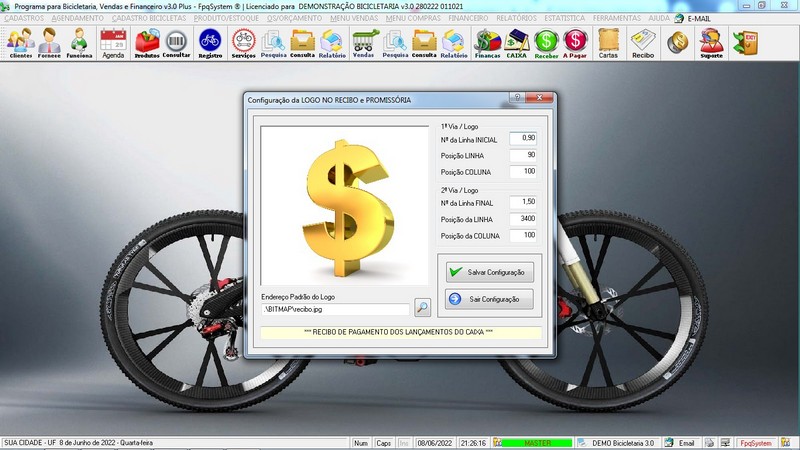Open the OS/ORÇAMENTO menu
Viewport: 800px width, 450px height.
pyautogui.click(x=294, y=18)
